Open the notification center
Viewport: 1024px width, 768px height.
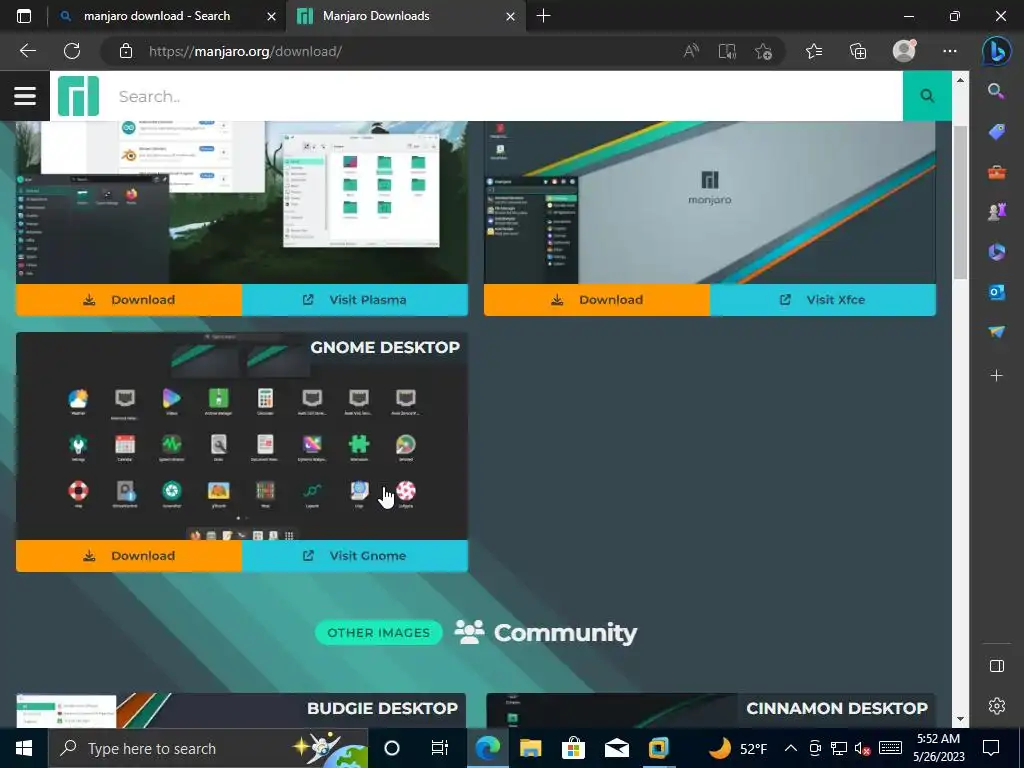[x=991, y=748]
